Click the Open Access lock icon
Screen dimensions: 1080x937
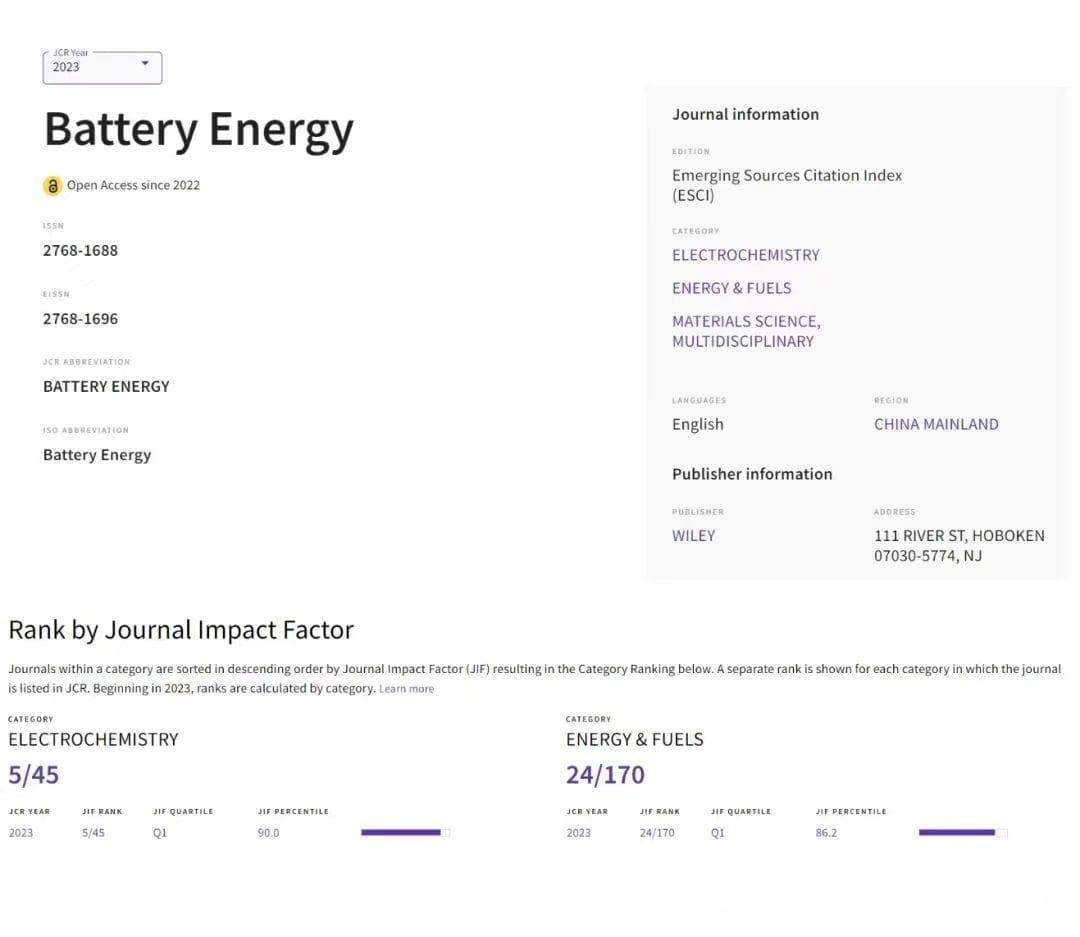coord(52,185)
